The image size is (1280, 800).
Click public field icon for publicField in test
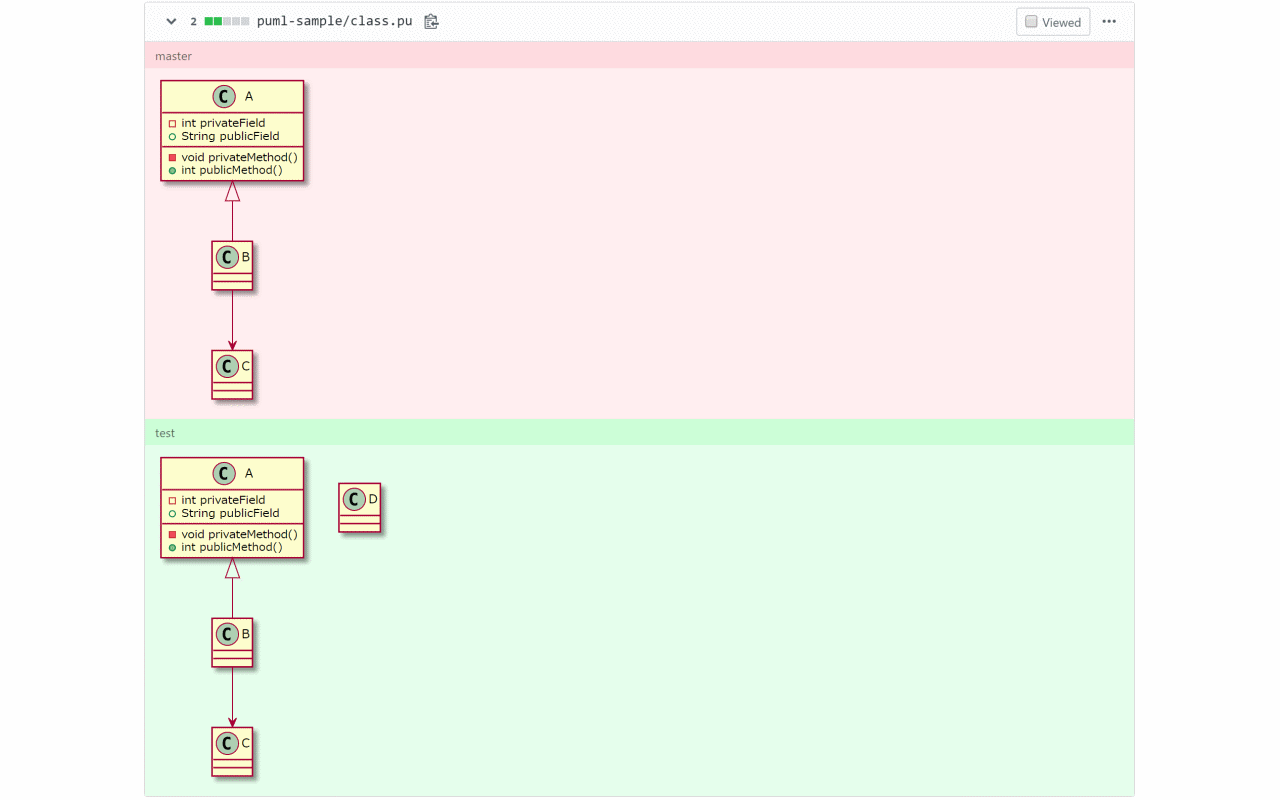[x=172, y=513]
